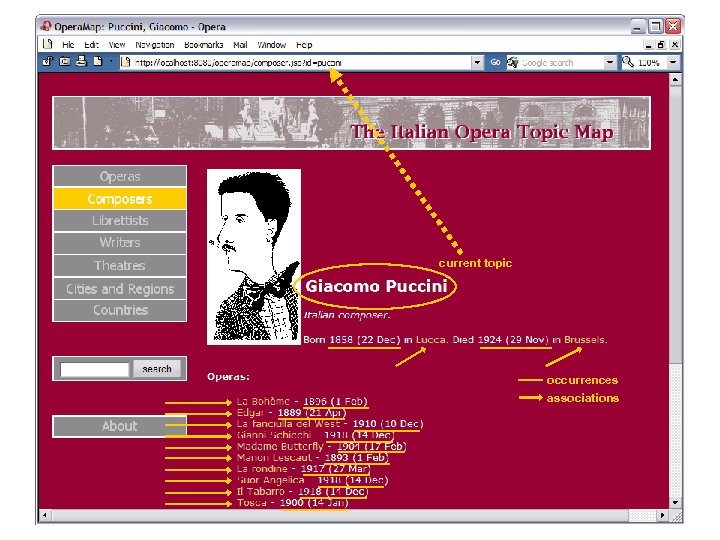Close the inner document via the menu bar X button
The image size is (720, 540).
point(674,45)
